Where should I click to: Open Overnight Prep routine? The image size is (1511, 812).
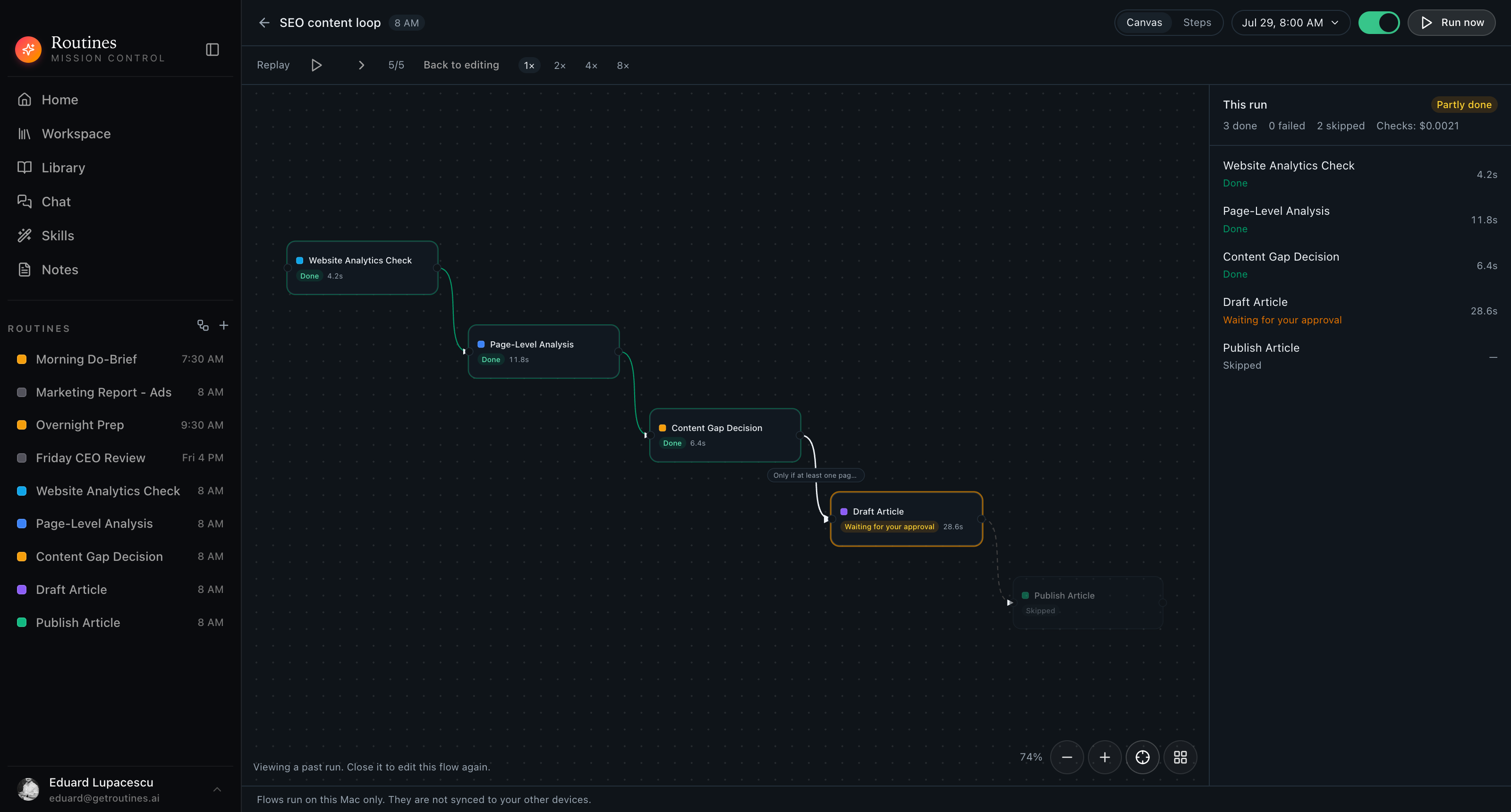pos(120,425)
